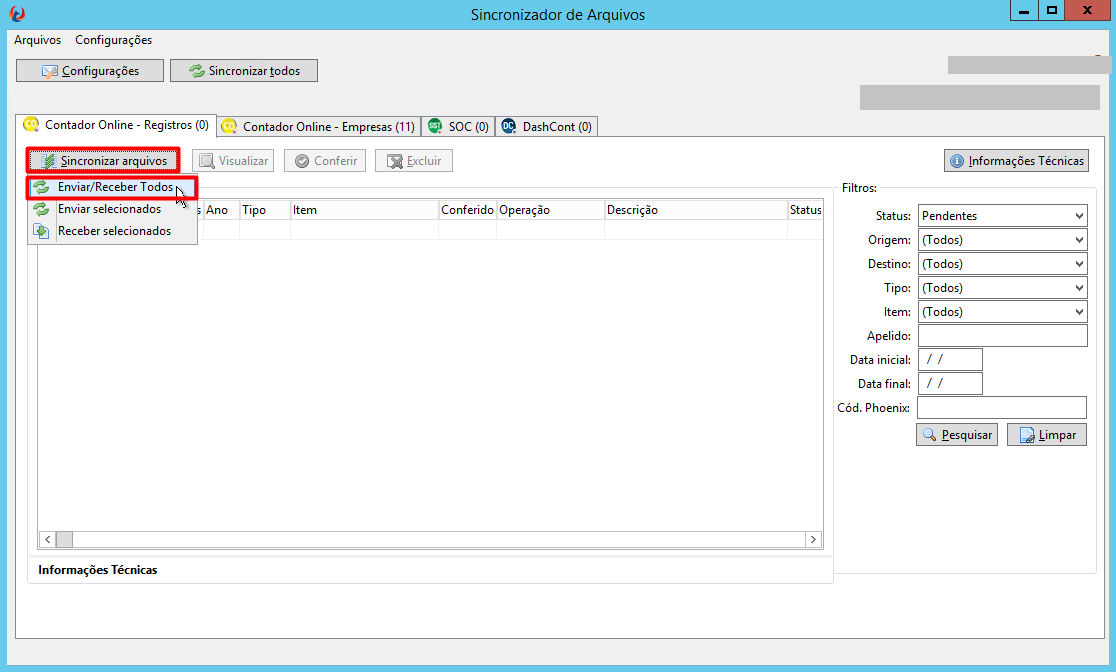1116x672 pixels.
Task: Click the icon on Sincronizar arquivos button
Action: click(48, 162)
